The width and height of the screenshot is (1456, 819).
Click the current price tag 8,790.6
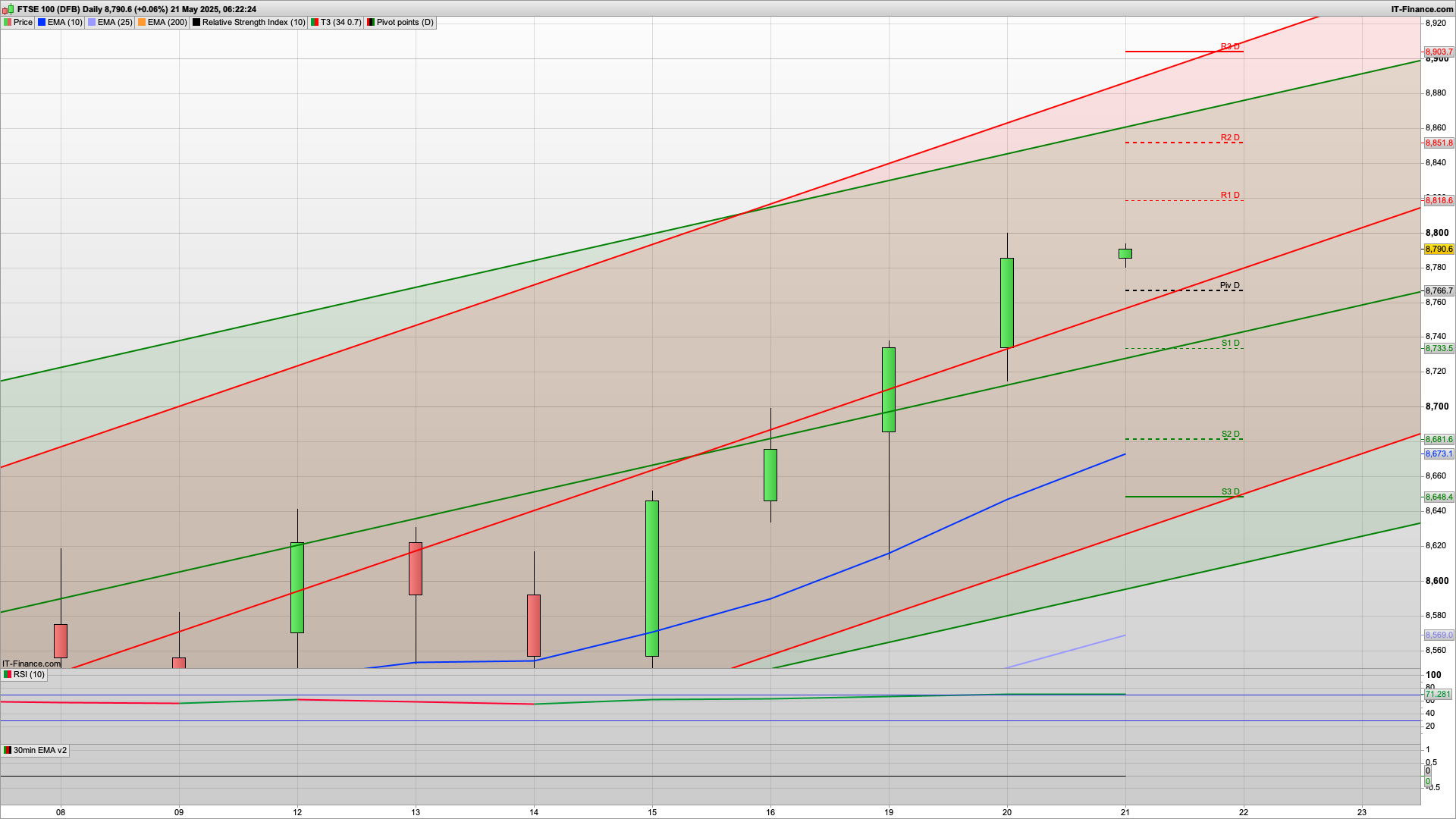coord(1439,249)
